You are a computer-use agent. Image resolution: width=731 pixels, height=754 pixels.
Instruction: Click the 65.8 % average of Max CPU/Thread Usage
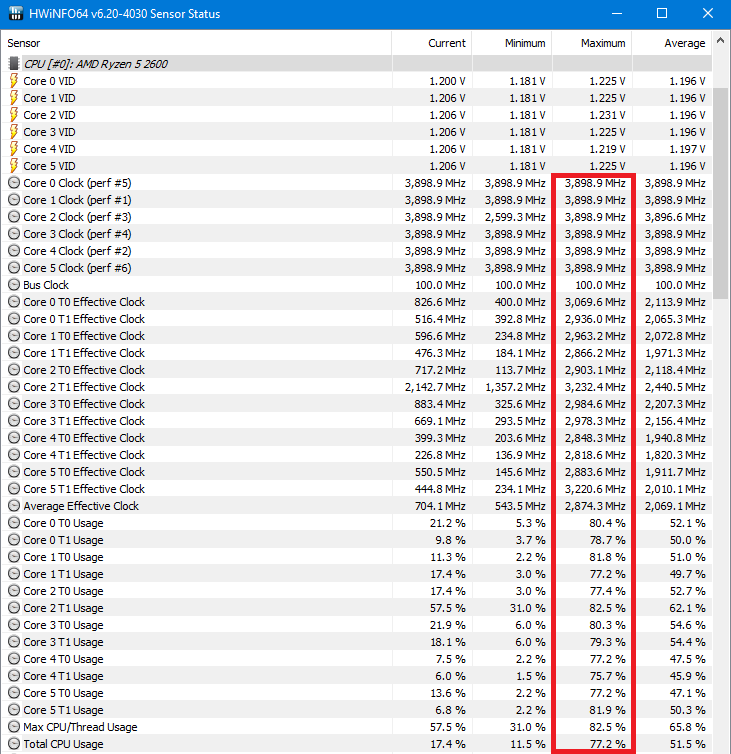click(x=688, y=727)
